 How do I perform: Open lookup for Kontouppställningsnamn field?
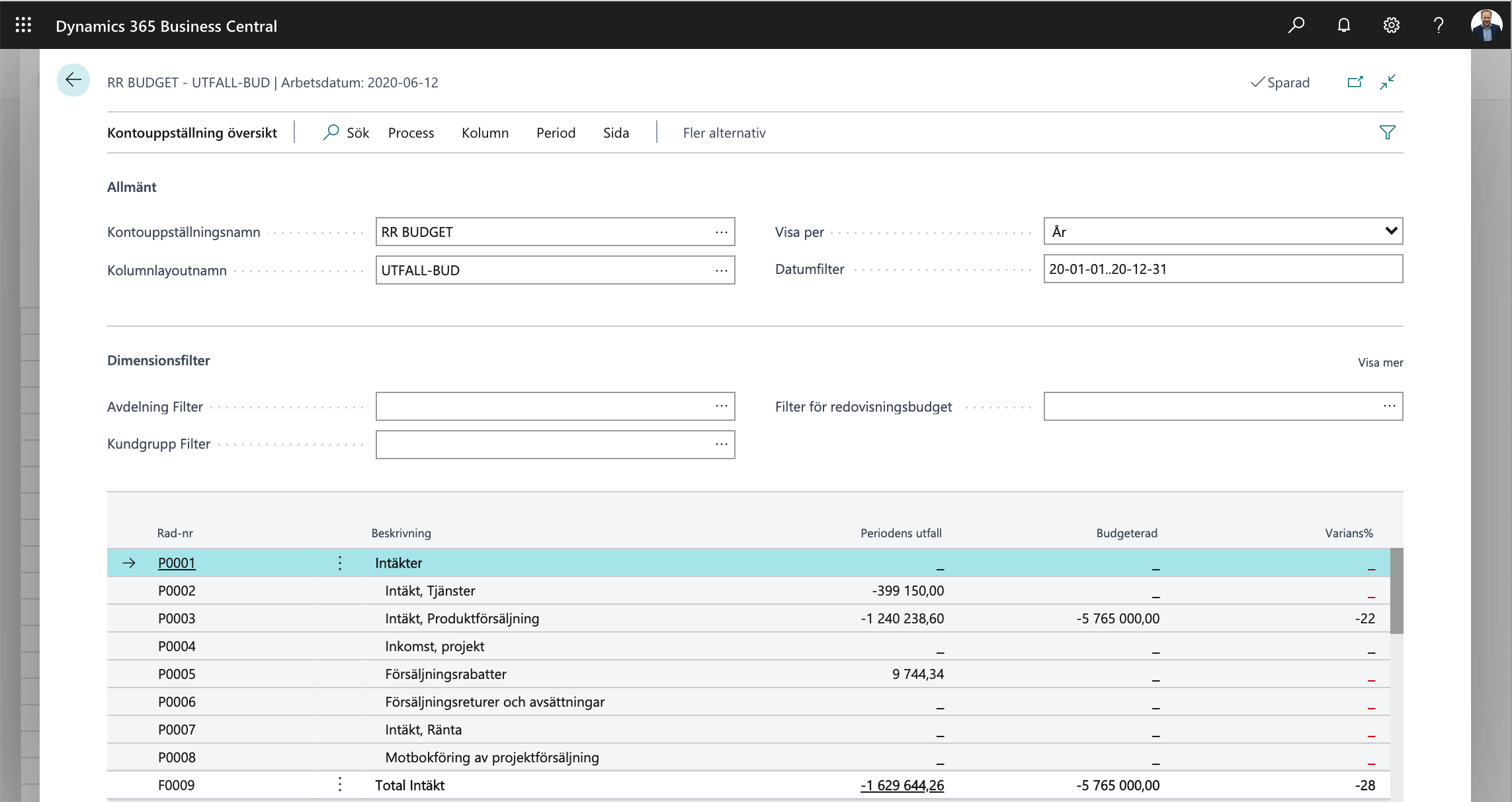(x=721, y=232)
